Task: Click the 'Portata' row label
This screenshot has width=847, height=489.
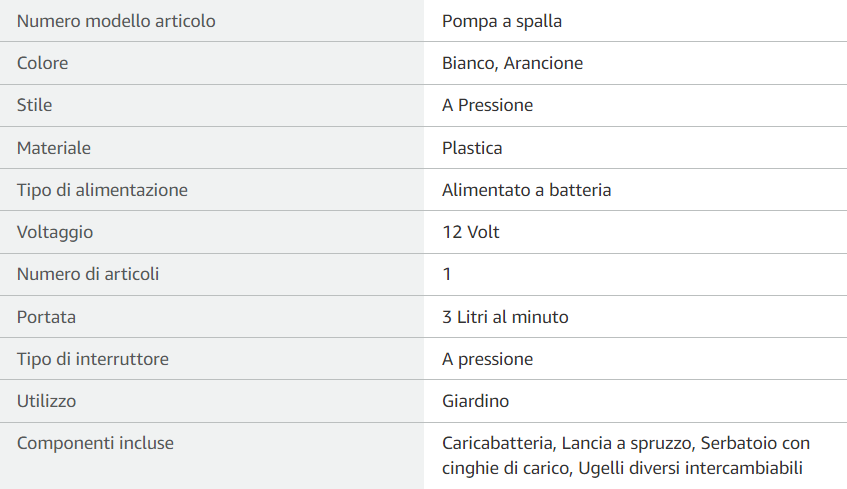Action: tap(47, 317)
